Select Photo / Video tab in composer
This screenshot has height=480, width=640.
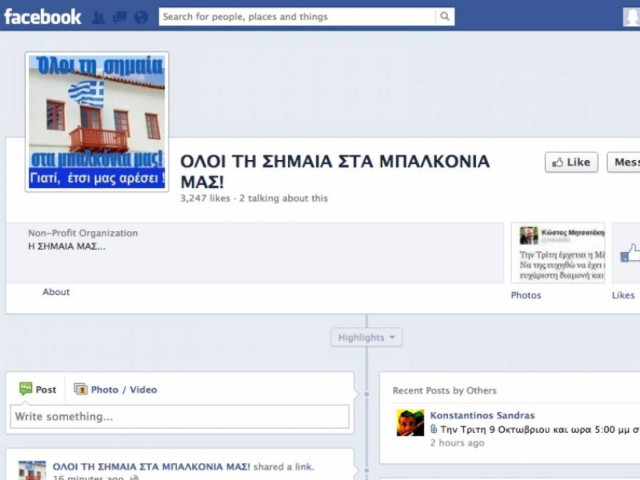click(116, 389)
